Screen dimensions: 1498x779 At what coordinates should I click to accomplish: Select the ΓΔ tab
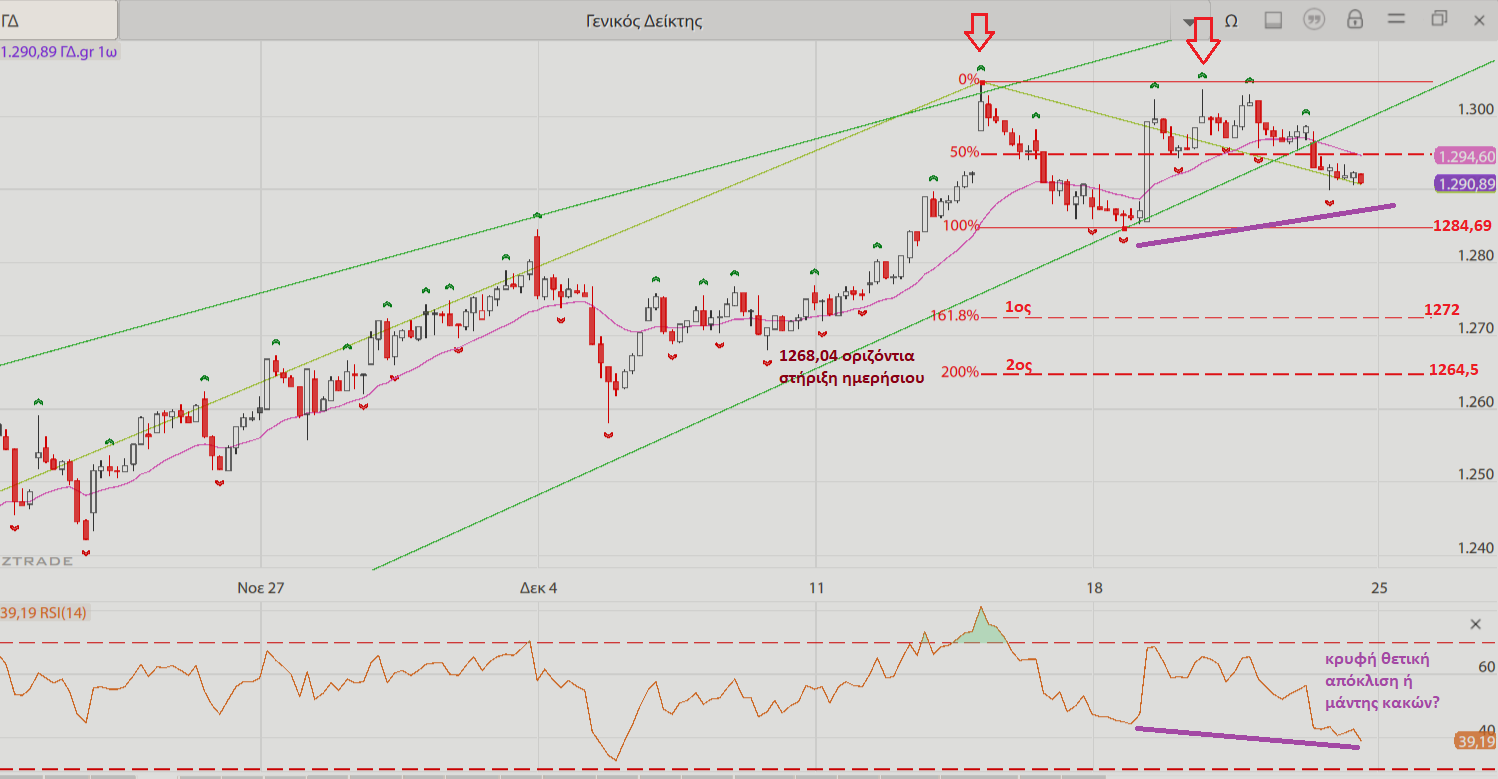[x=58, y=19]
